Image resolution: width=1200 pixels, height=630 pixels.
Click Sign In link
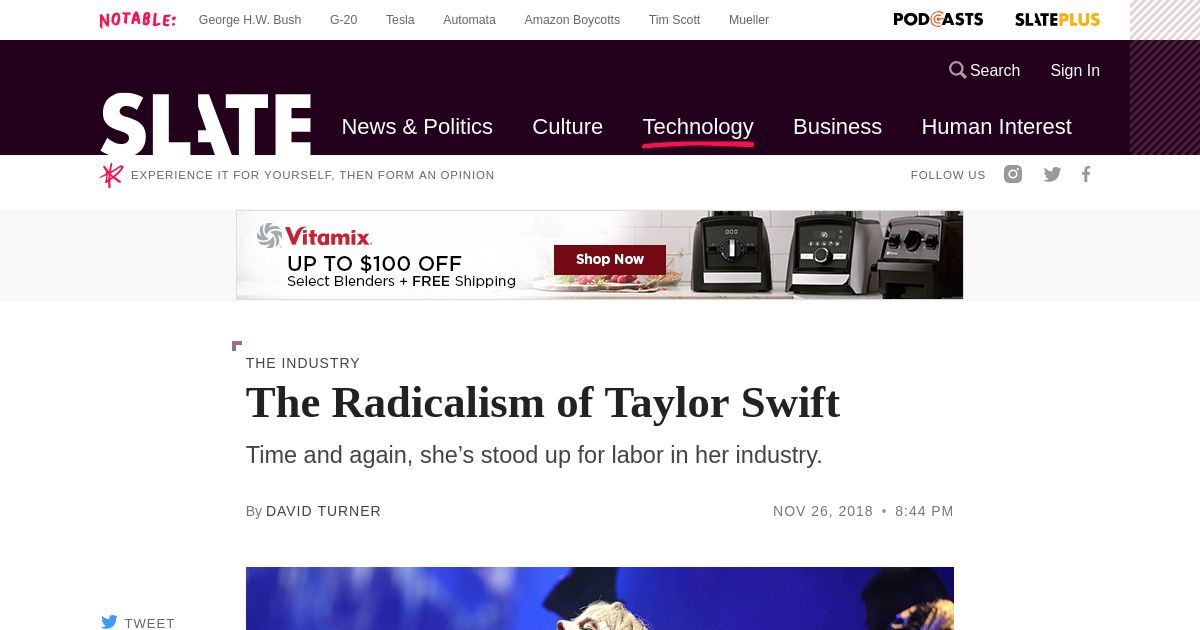[1075, 70]
